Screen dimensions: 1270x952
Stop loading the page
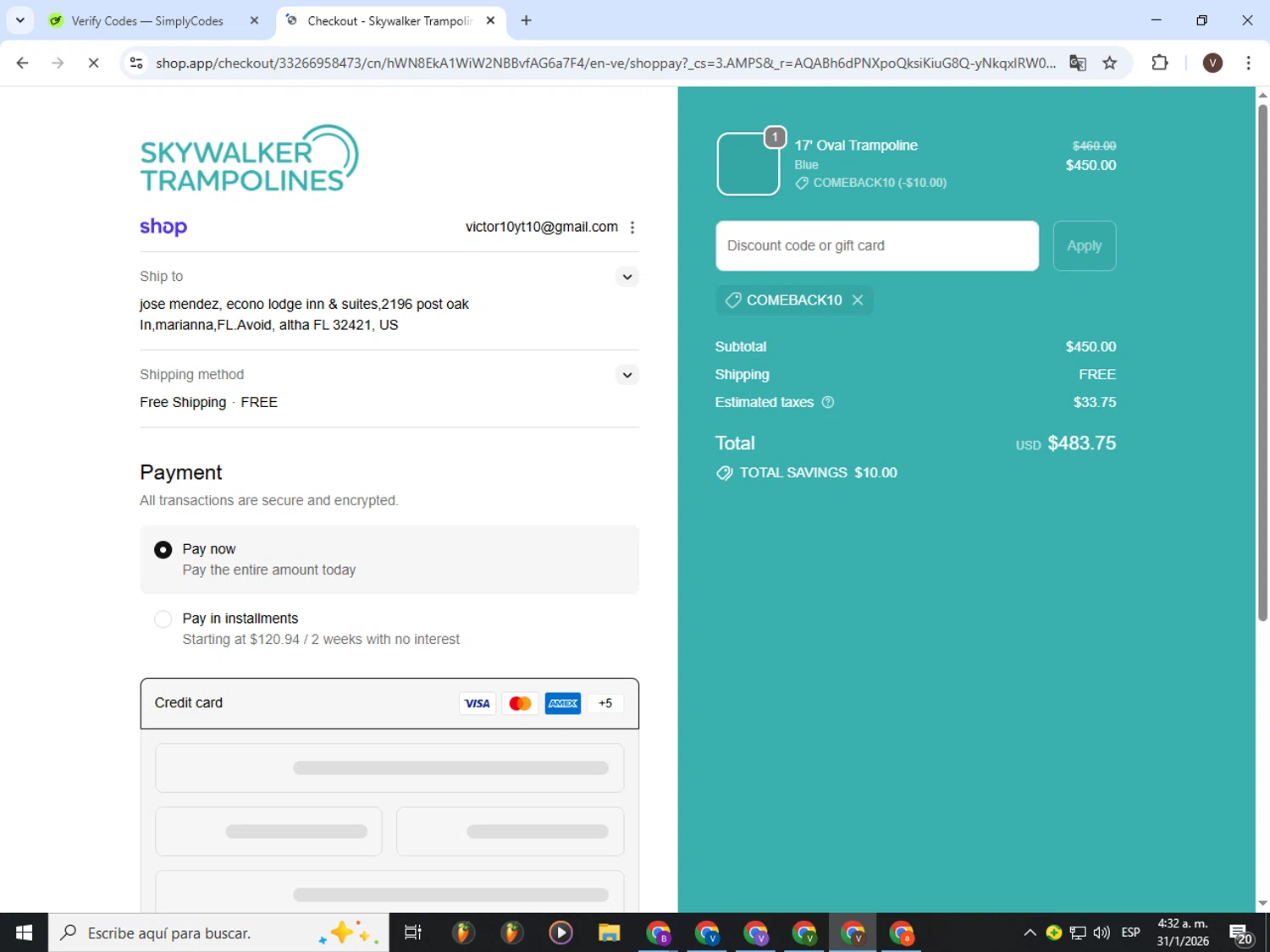pyautogui.click(x=93, y=63)
